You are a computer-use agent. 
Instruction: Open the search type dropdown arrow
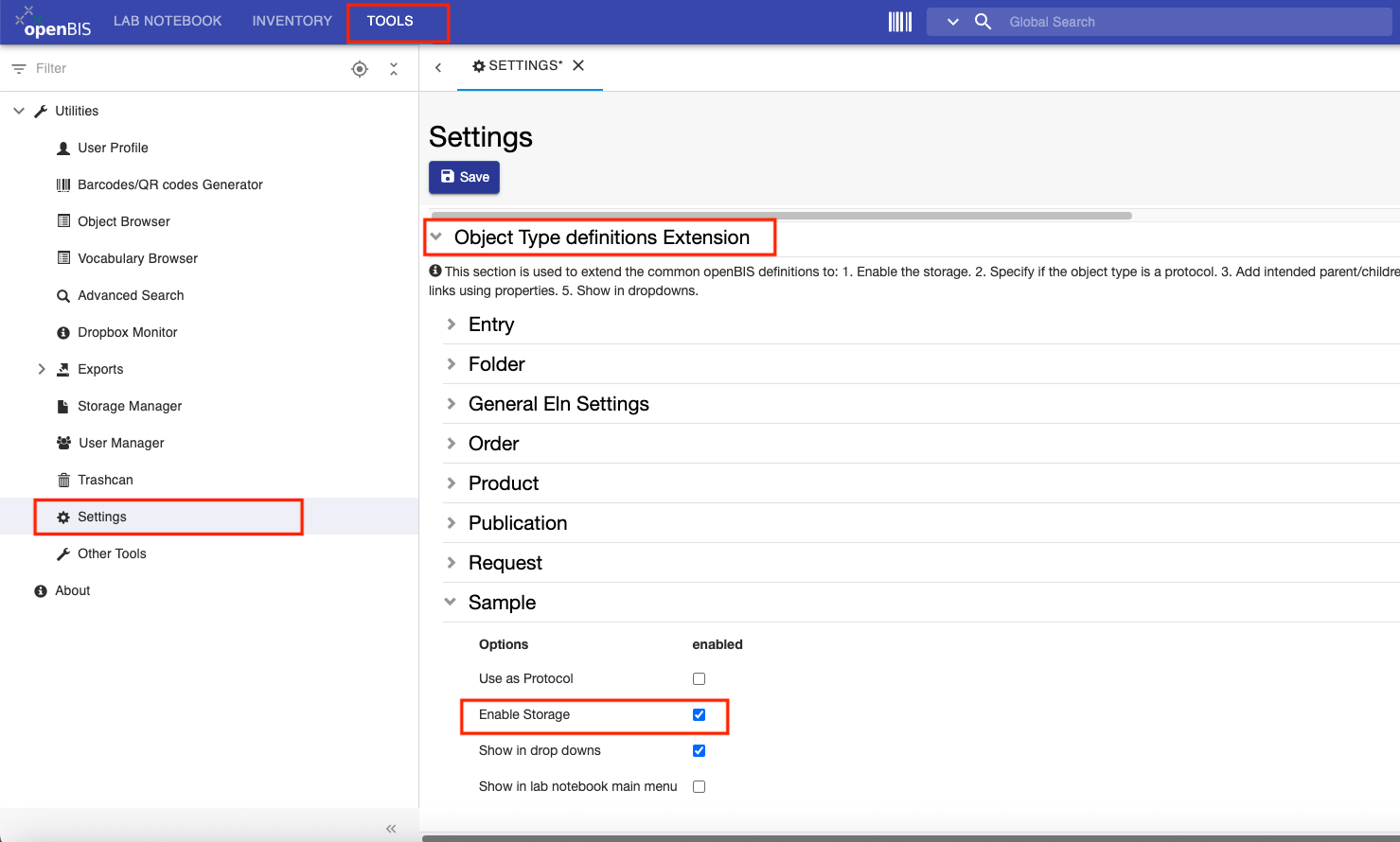click(953, 22)
